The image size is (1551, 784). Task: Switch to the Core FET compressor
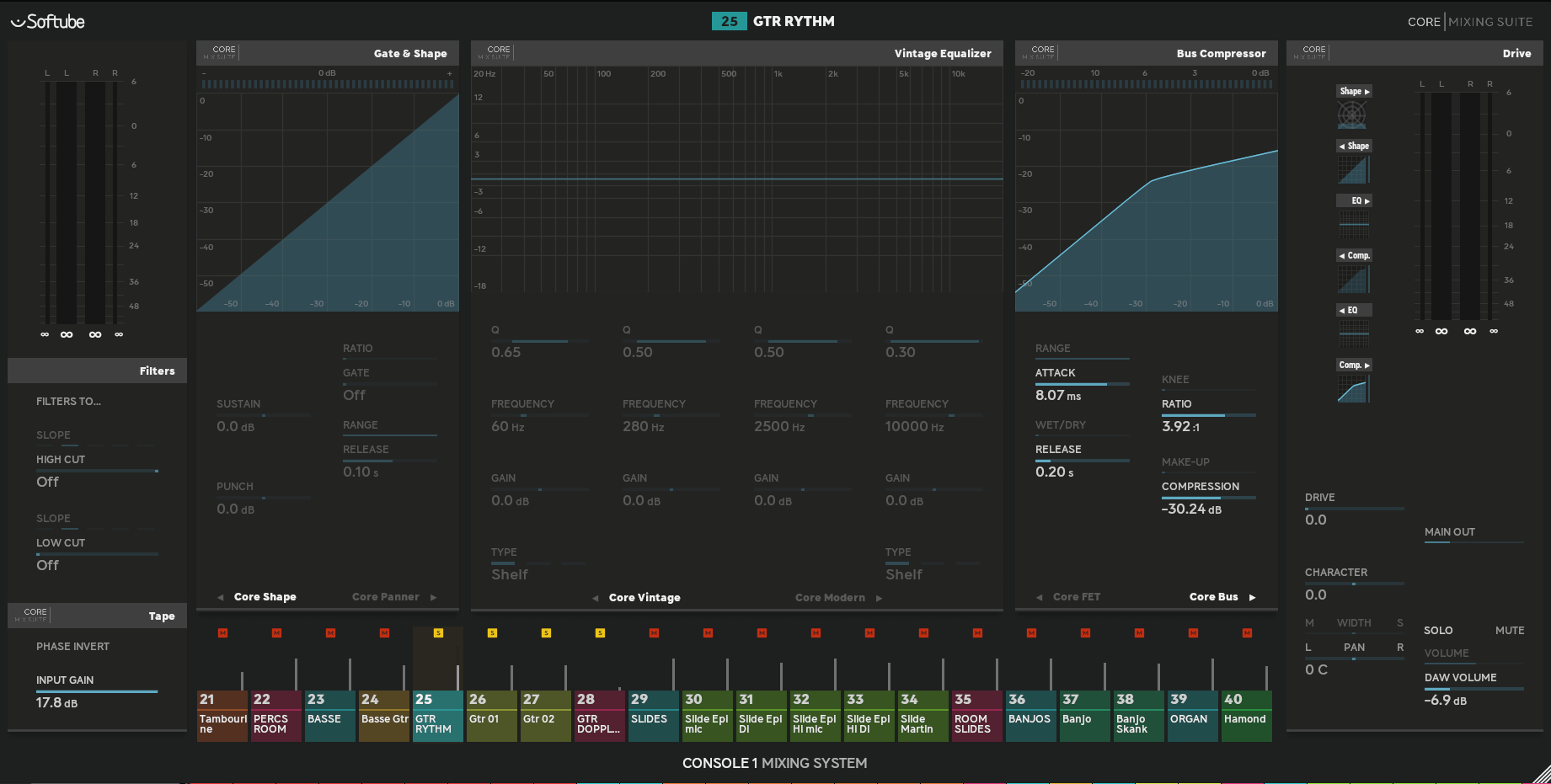pos(1077,597)
